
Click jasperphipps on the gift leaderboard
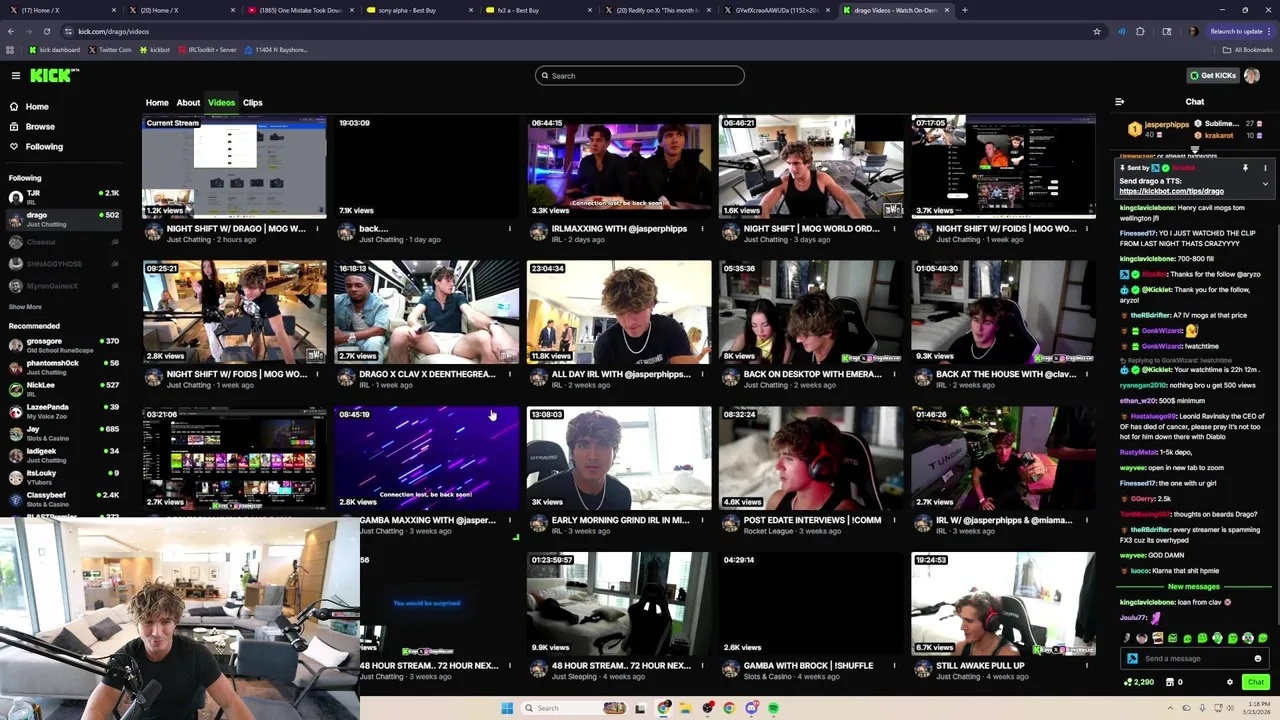click(1166, 125)
